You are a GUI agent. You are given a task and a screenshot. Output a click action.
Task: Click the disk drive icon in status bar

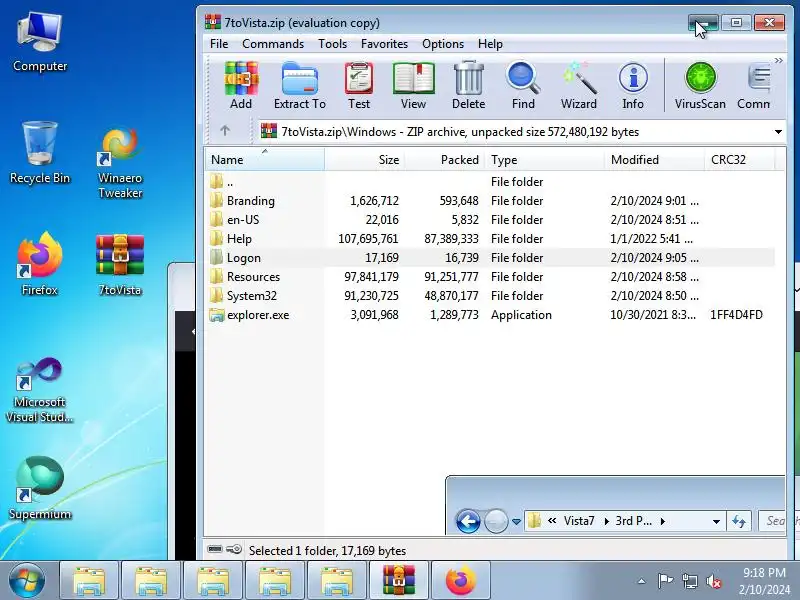[215, 549]
